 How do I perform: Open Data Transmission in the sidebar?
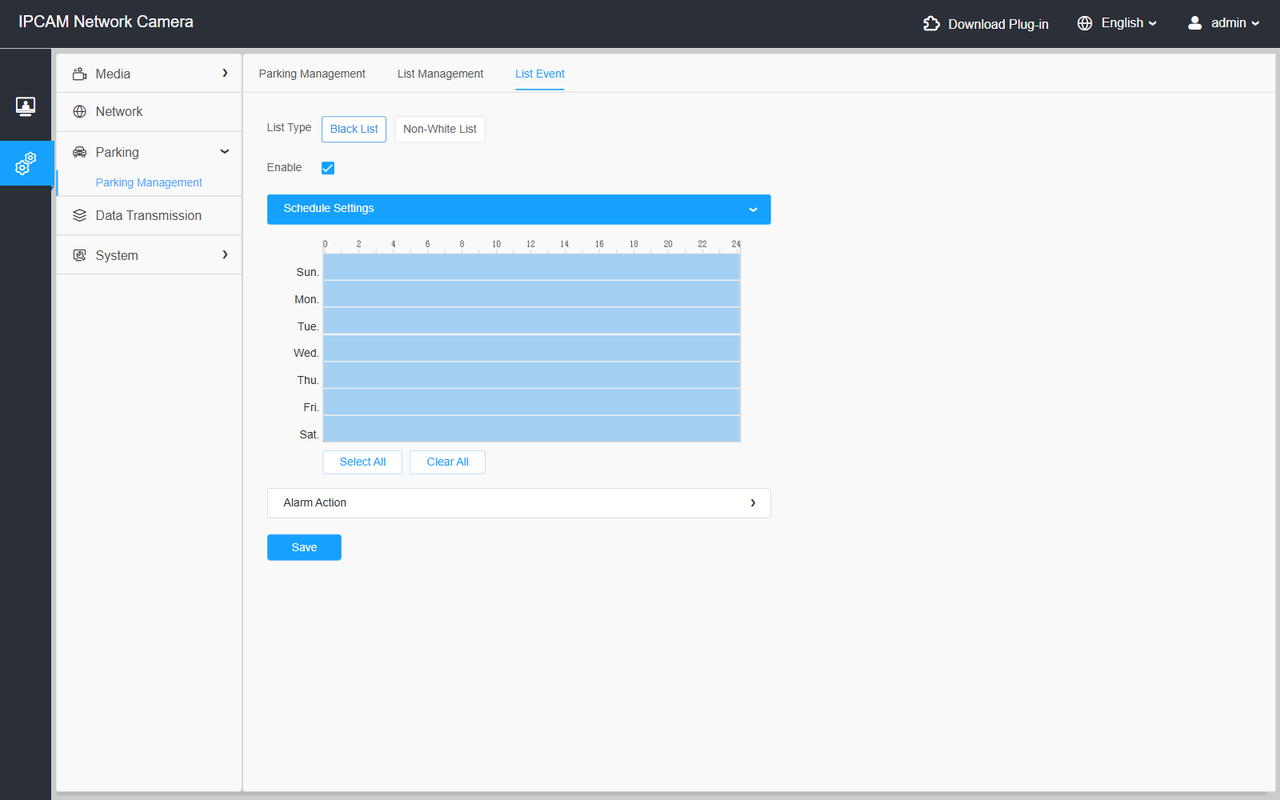coord(149,216)
